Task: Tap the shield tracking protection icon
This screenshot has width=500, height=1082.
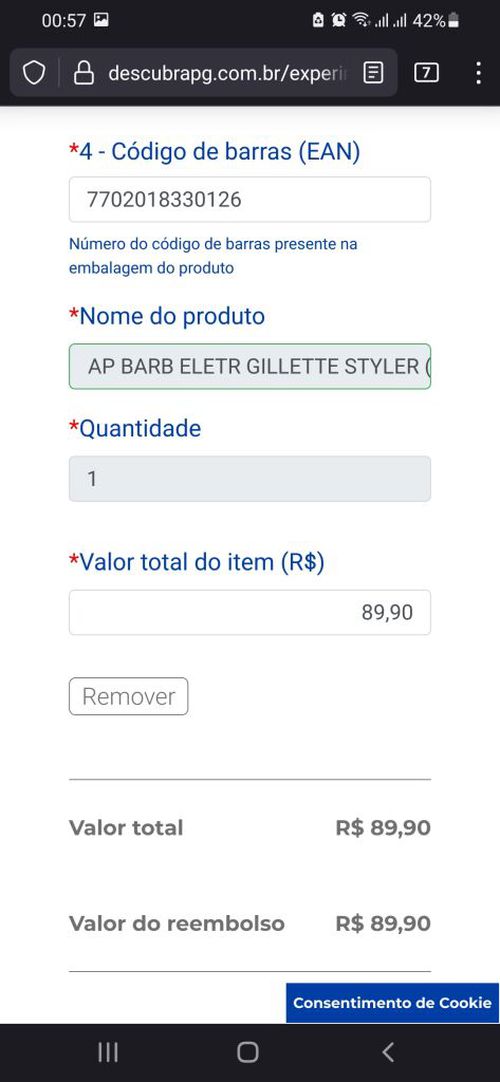Action: click(x=34, y=72)
